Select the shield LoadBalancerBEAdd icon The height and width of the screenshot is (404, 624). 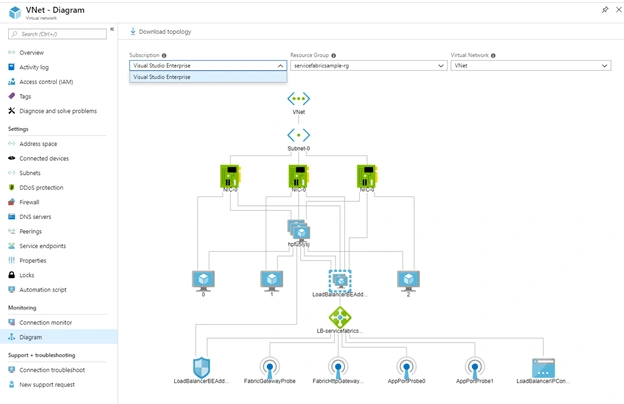[x=201, y=367]
